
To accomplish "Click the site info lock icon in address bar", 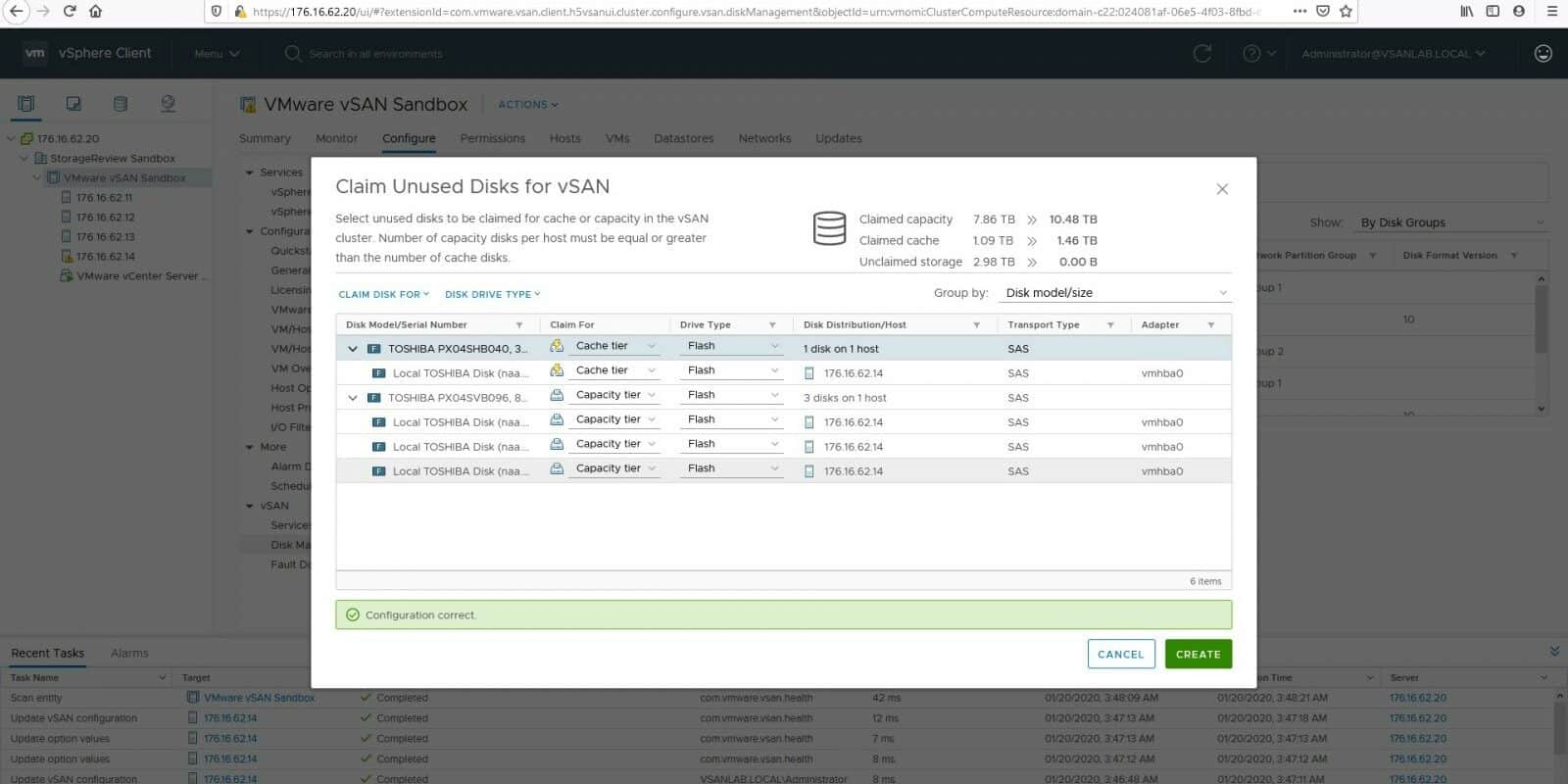I will coord(240,12).
